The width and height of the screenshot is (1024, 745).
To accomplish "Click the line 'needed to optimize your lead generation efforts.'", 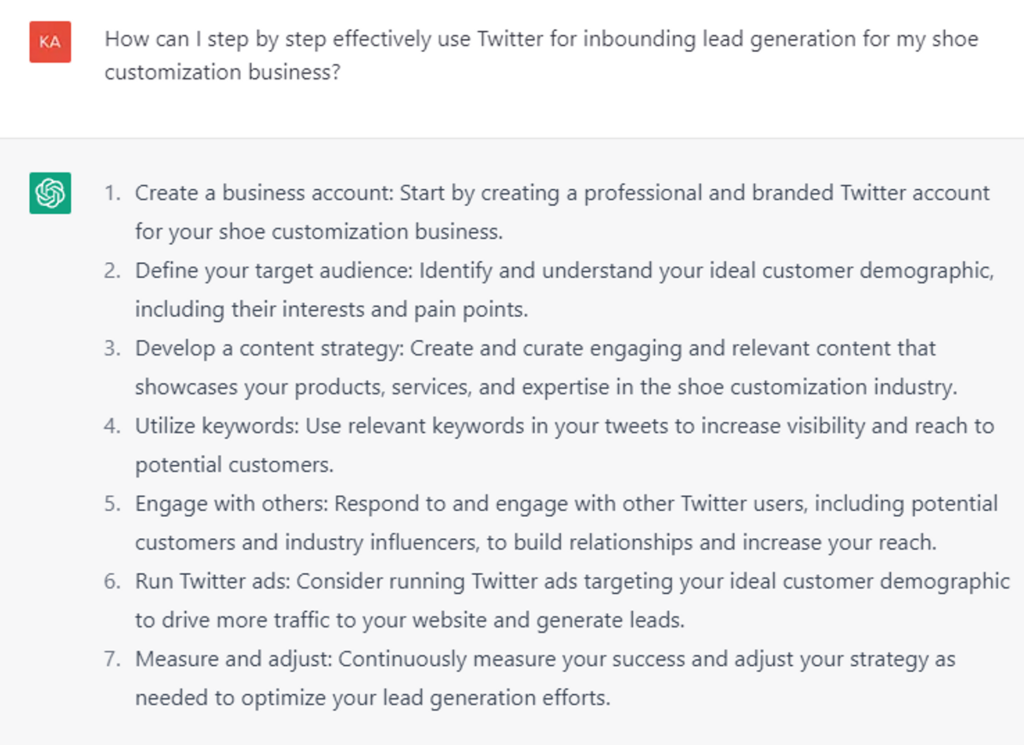I will click(372, 698).
